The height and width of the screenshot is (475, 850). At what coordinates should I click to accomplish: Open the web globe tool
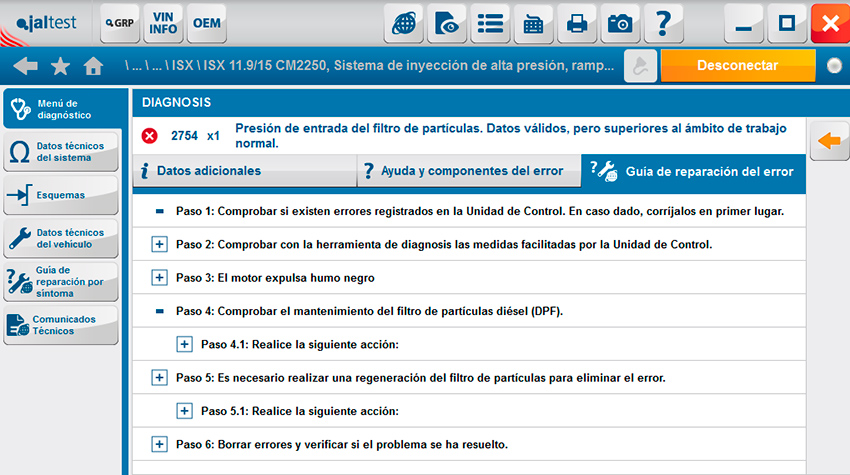tap(404, 23)
